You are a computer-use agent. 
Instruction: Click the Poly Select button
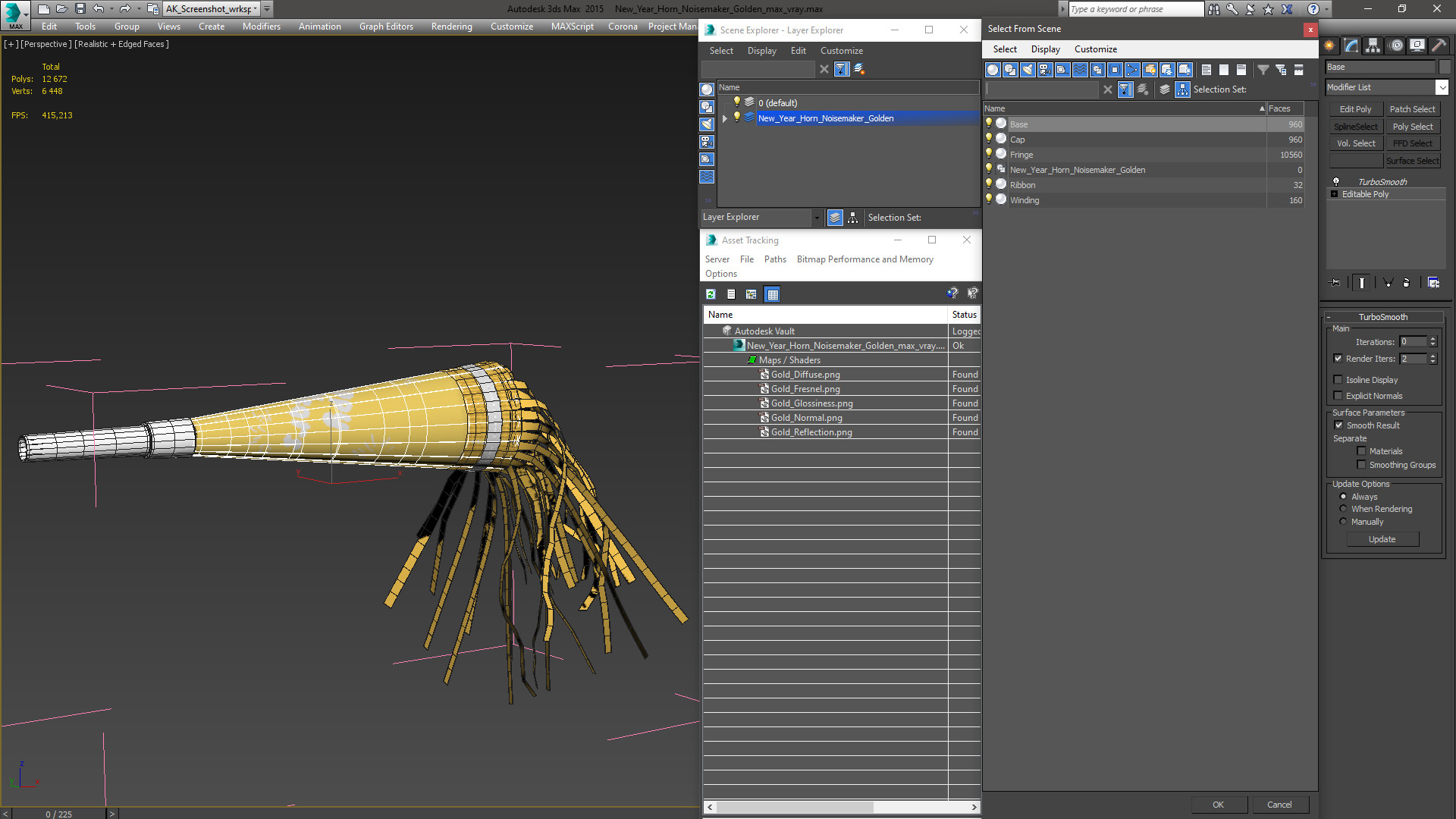pos(1412,127)
